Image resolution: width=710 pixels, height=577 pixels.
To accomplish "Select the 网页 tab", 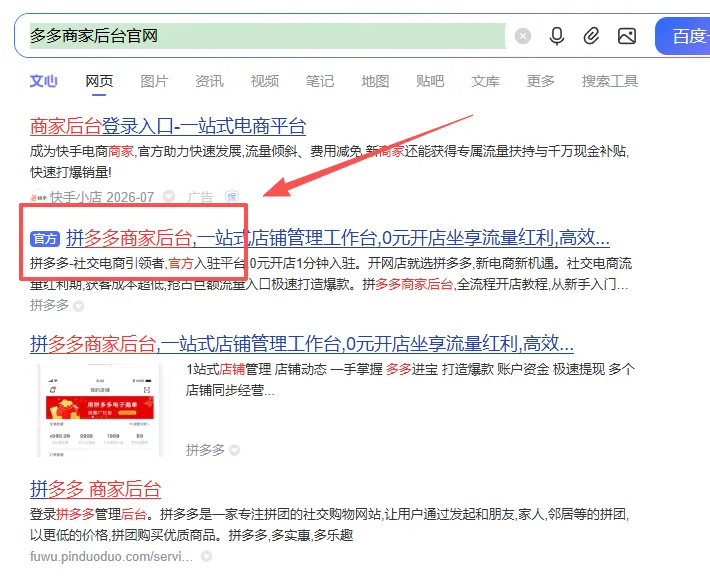I will click(99, 81).
